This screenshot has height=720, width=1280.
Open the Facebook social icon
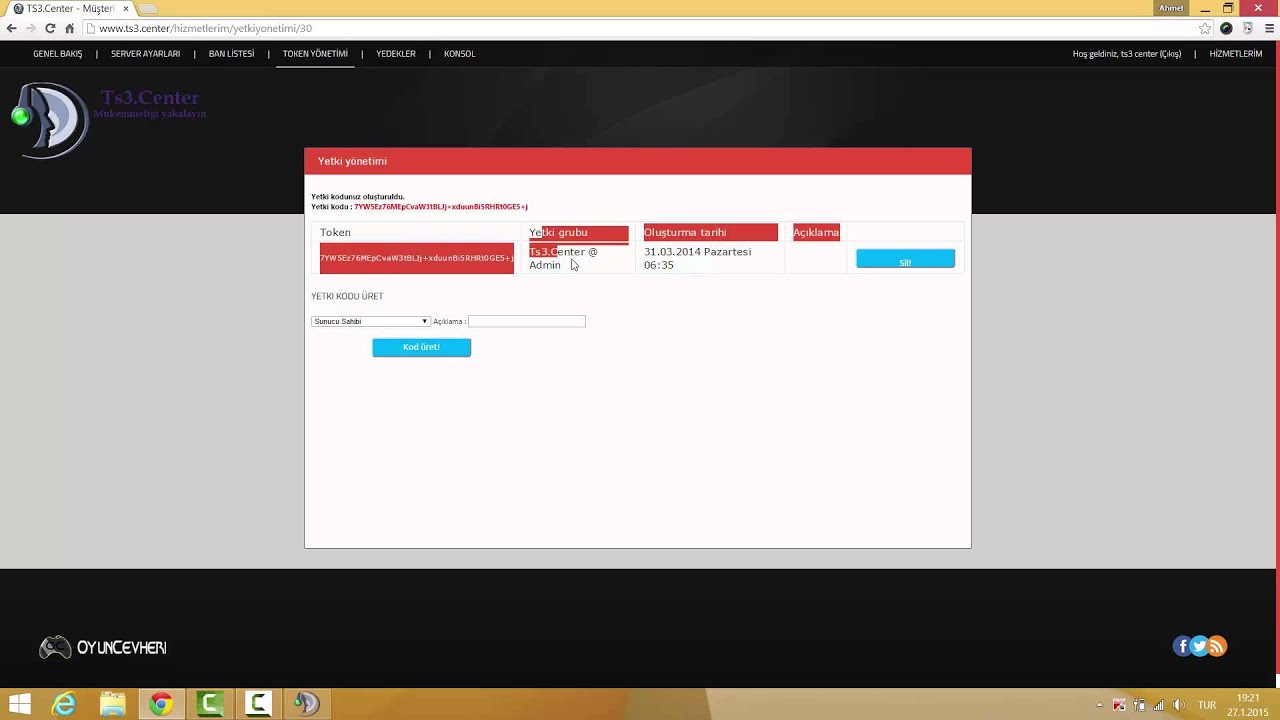(x=1182, y=646)
